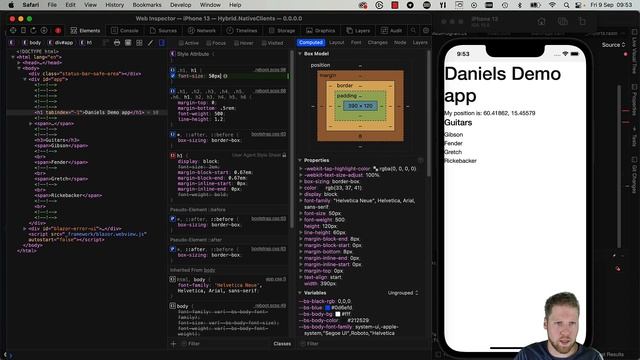This screenshot has height=360, width=640.
Task: Click the red error indicator icon
Action: pos(58,30)
